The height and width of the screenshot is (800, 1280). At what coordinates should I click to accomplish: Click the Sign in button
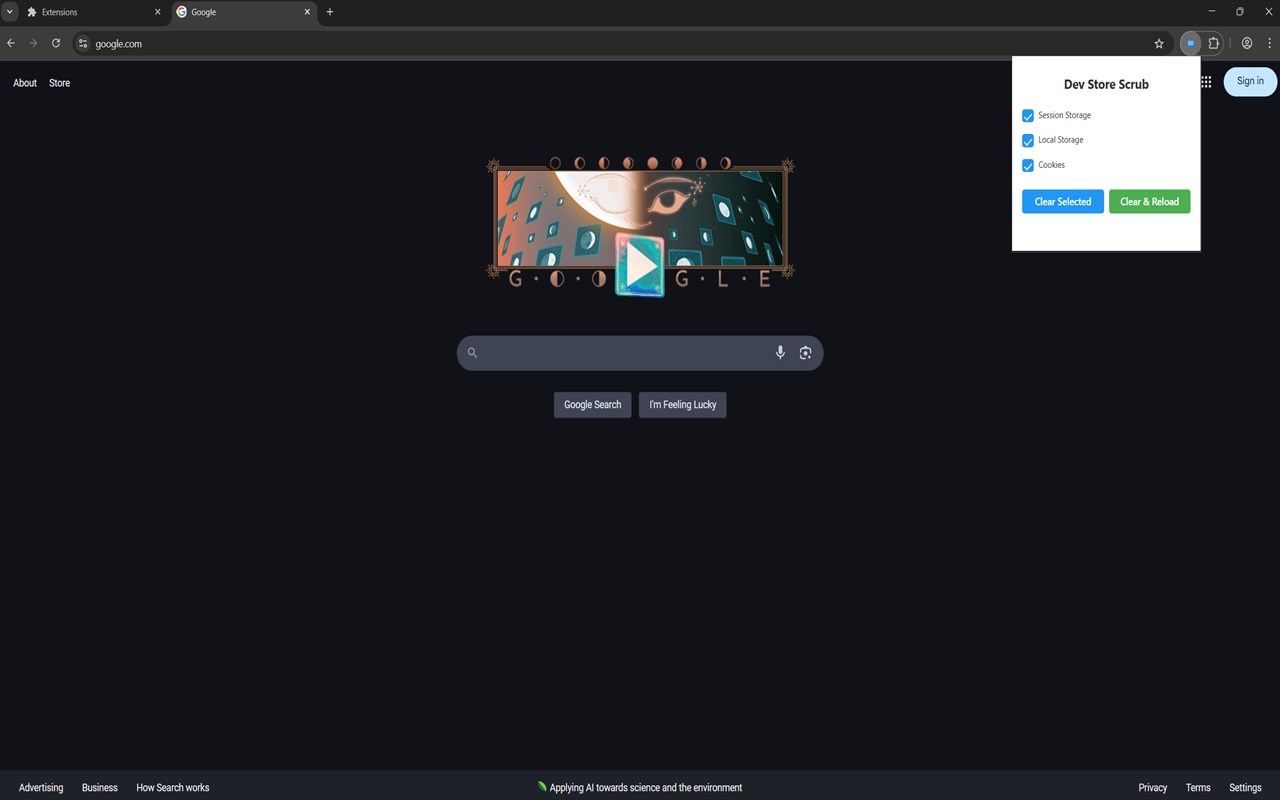coord(1250,81)
